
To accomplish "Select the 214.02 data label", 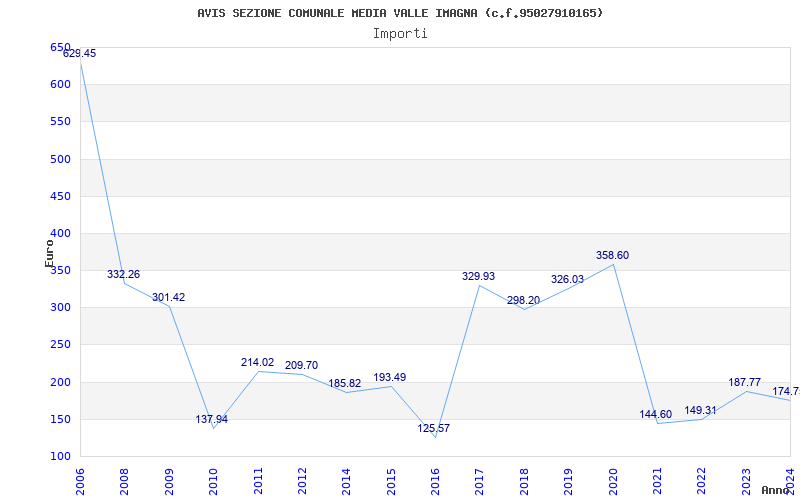I will click(258, 363).
